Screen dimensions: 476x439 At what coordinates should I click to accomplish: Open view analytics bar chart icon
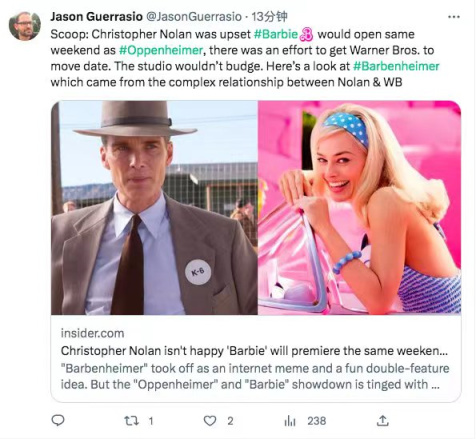coord(290,421)
